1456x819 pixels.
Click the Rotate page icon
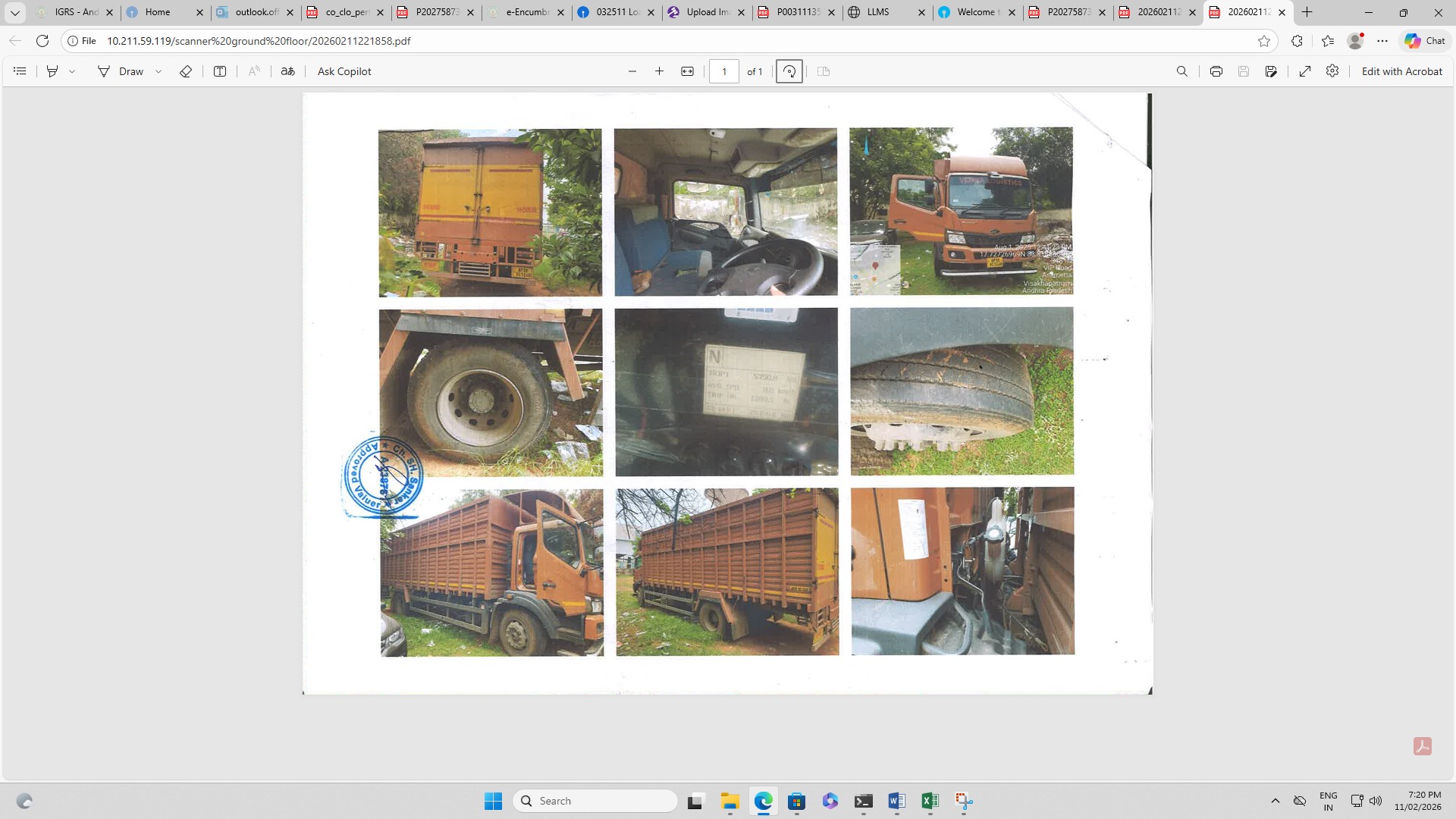[789, 71]
